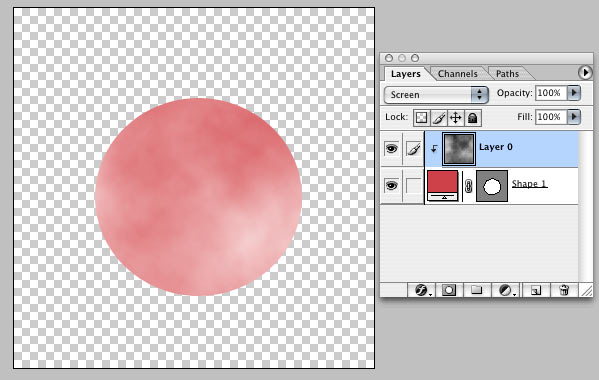Select the Layers tab
This screenshot has width=599, height=380.
click(405, 73)
